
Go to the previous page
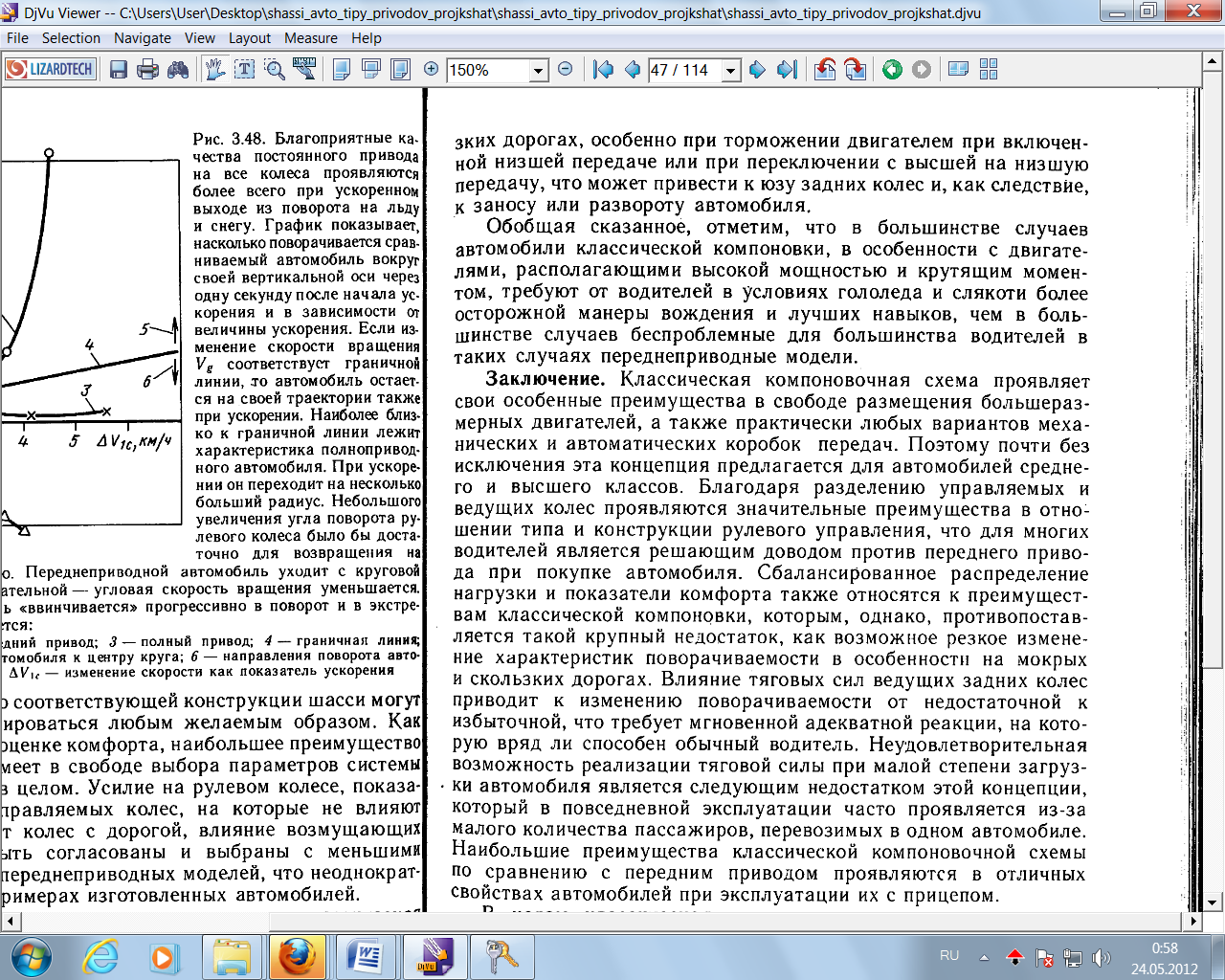click(633, 70)
